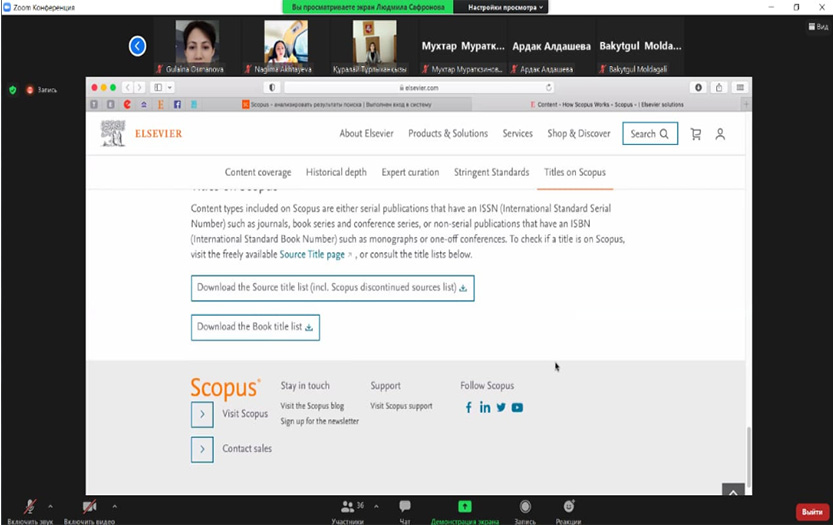The image size is (833, 525).
Task: Select Gulaina Osmanova video thumbnail
Action: click(x=197, y=47)
